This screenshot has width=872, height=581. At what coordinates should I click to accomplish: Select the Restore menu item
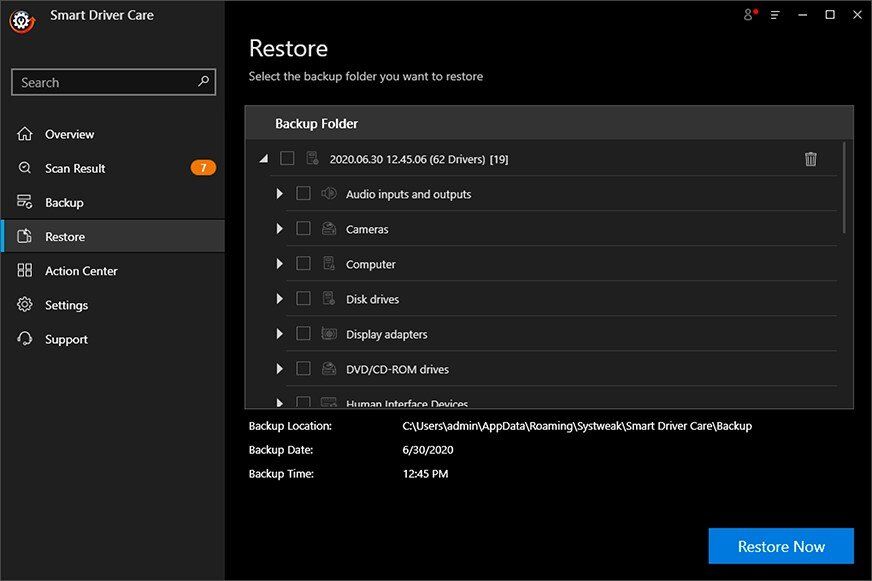point(113,236)
